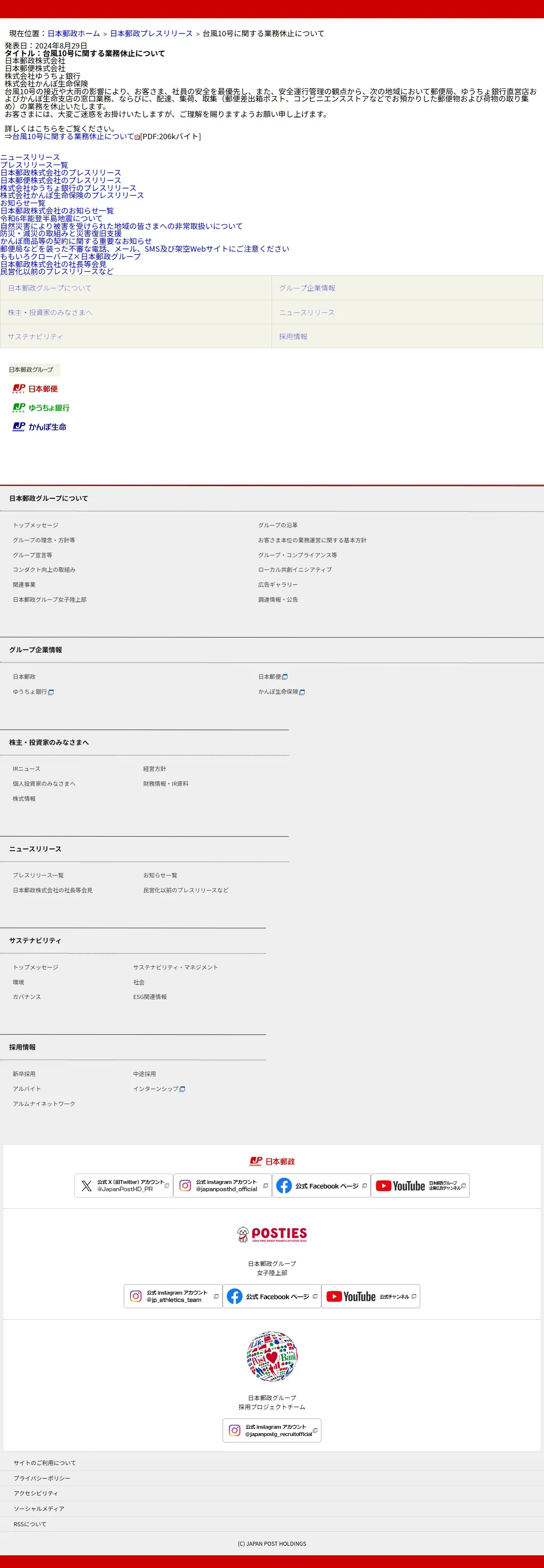Open the ゆうちょ銀行 logo link
Image resolution: width=544 pixels, height=1568 pixels.
pyautogui.click(x=41, y=407)
